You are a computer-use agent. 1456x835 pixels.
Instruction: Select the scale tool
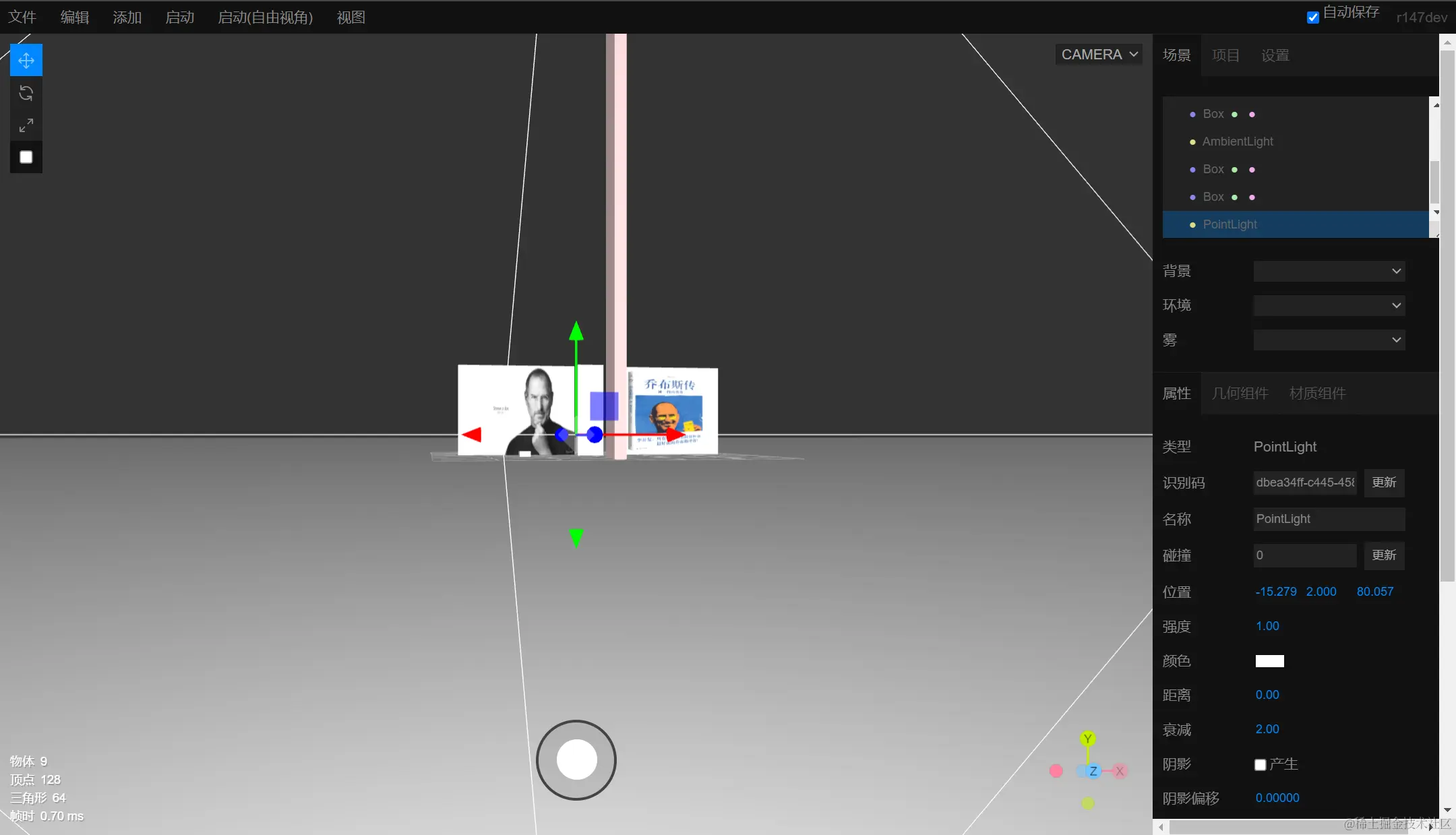[x=26, y=125]
